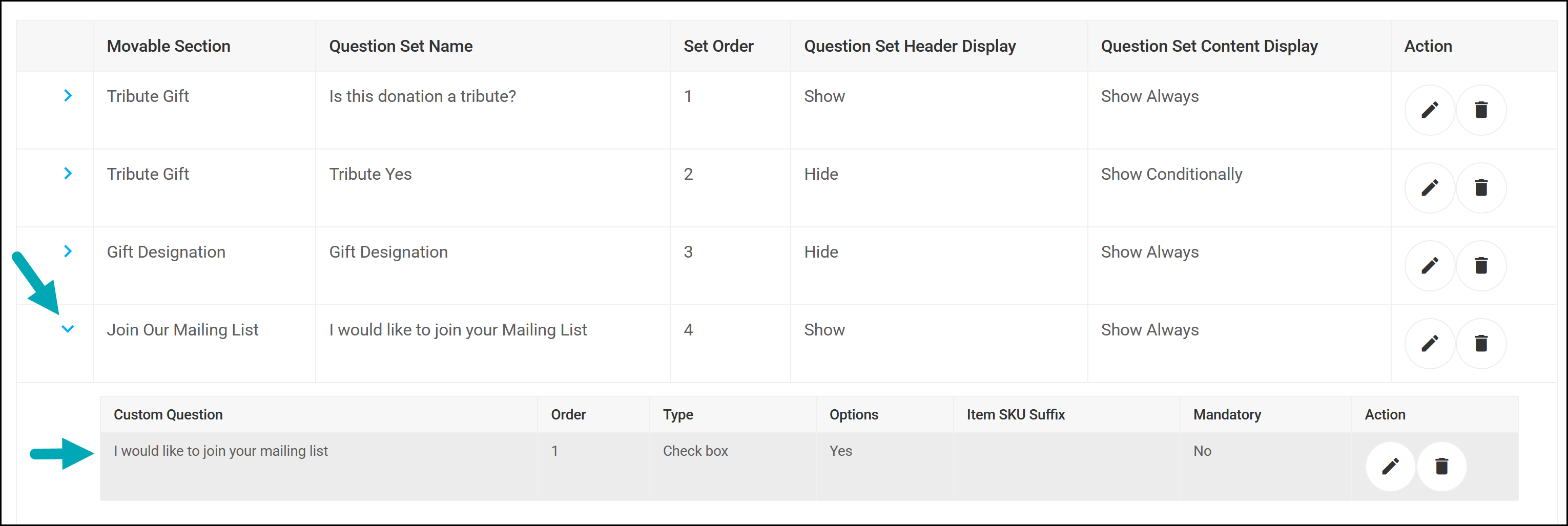Expand the Tribute Yes row
This screenshot has width=1568, height=526.
tap(68, 173)
